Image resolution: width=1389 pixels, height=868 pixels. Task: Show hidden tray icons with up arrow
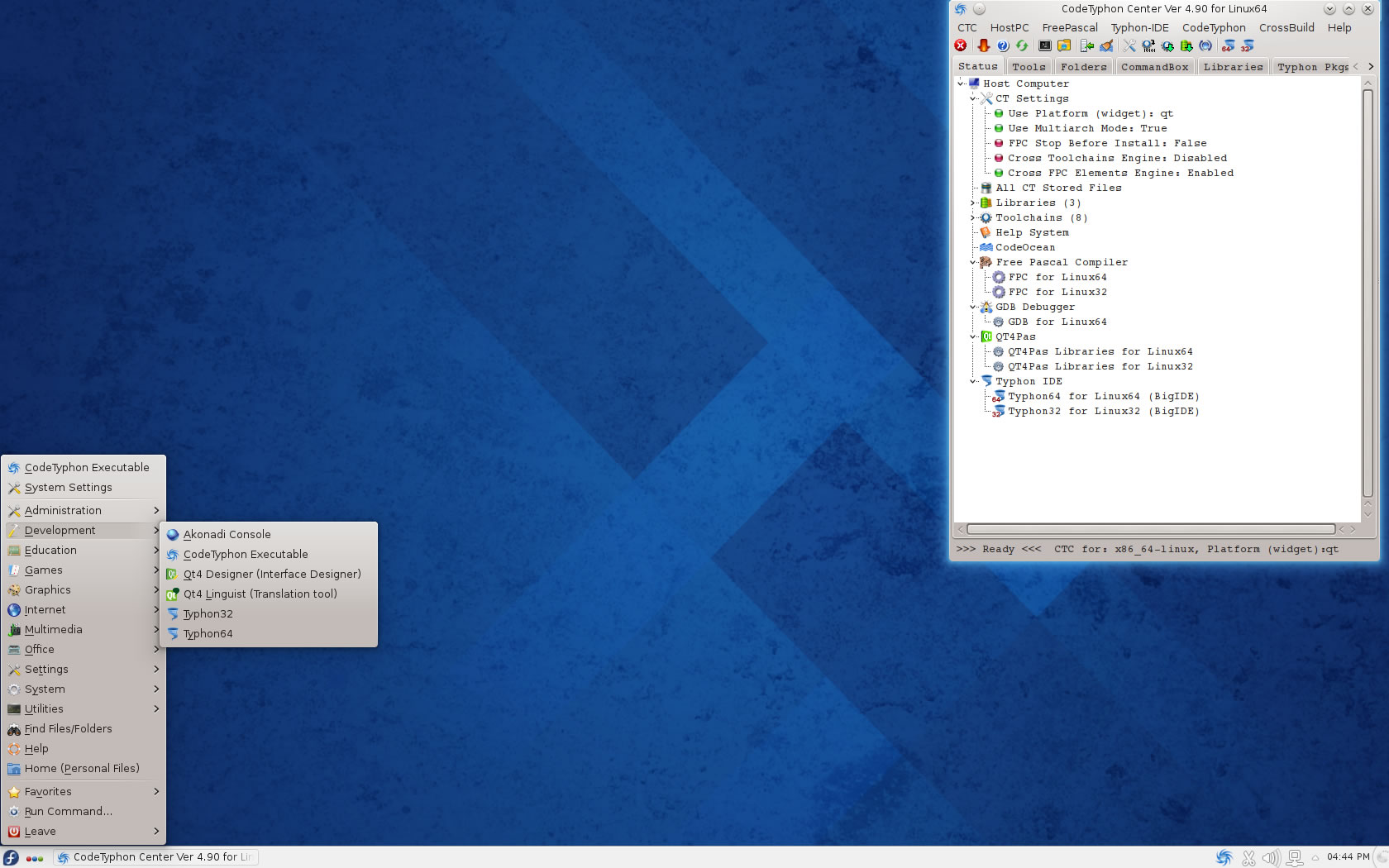point(1315,858)
